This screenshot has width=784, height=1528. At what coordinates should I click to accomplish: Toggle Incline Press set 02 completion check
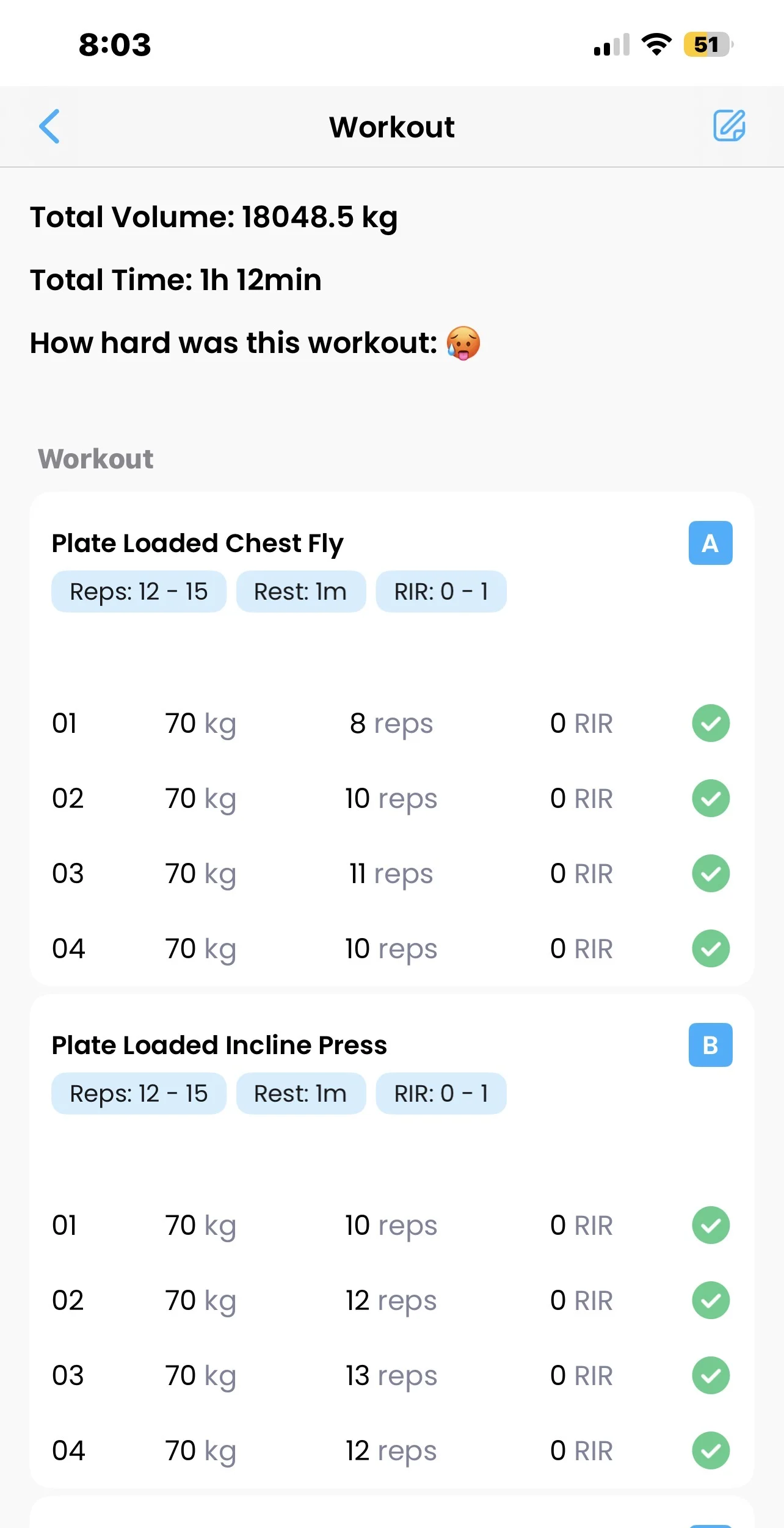711,1300
